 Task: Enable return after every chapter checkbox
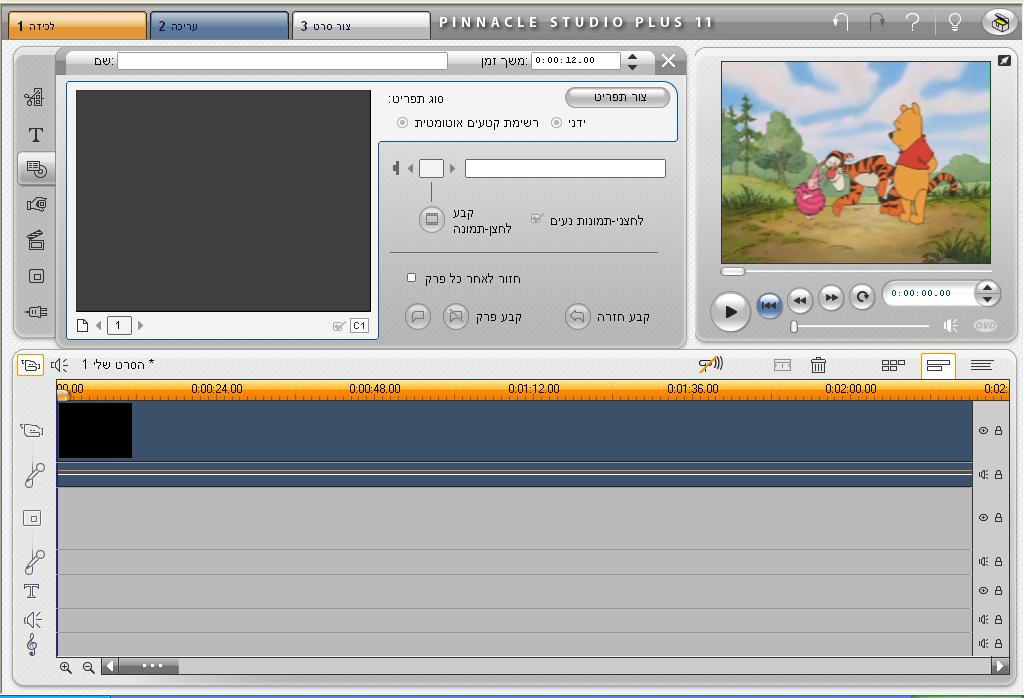(x=411, y=278)
